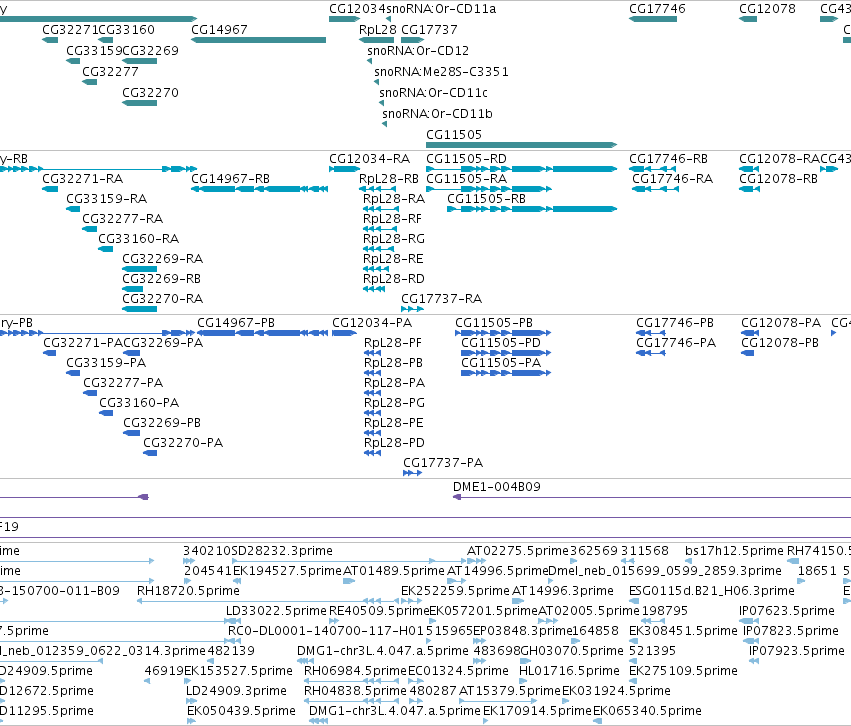Select the CG32271 gene label
The image size is (851, 726).
(70, 30)
